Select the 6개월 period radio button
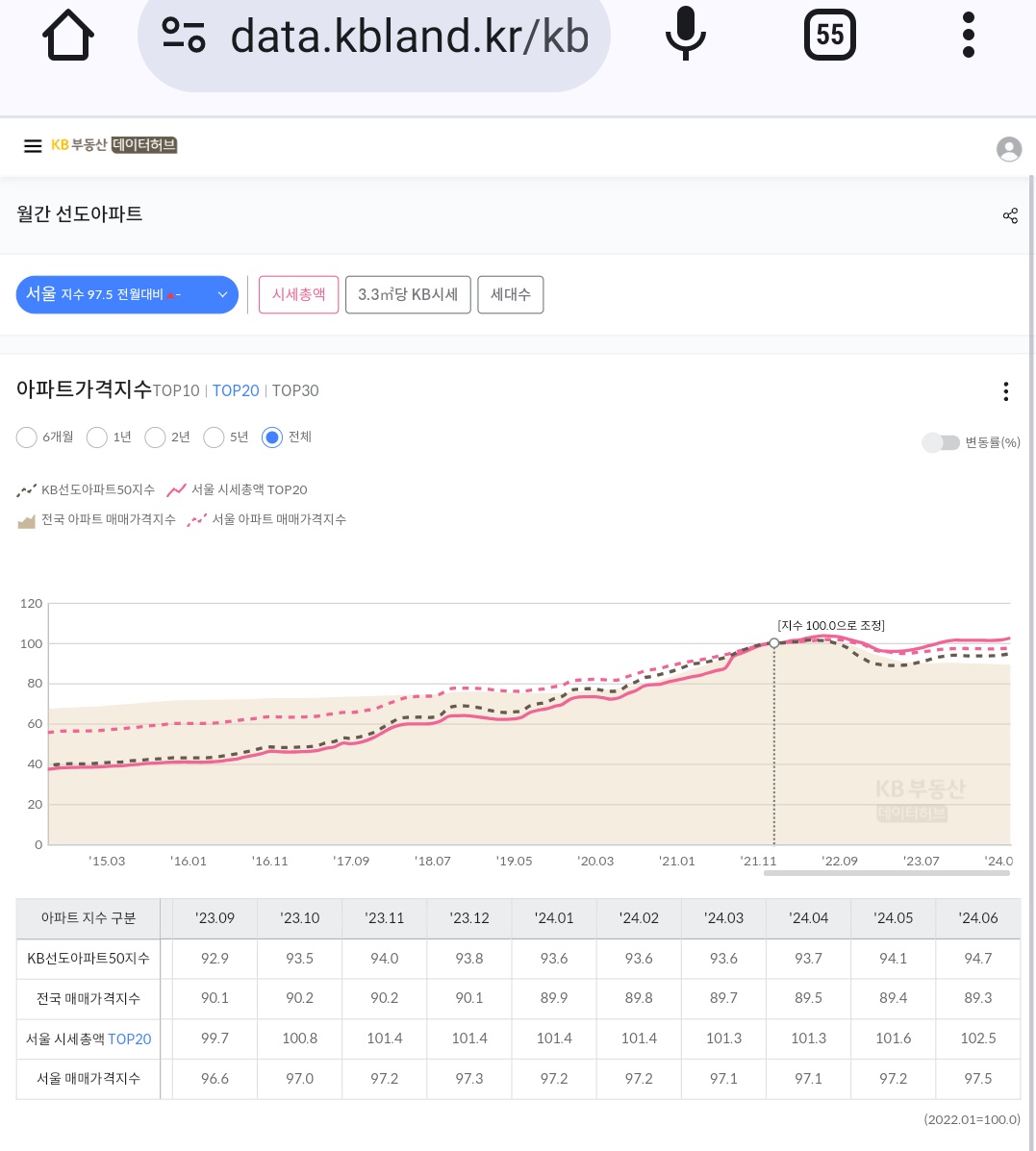The image size is (1036, 1151). 27,438
